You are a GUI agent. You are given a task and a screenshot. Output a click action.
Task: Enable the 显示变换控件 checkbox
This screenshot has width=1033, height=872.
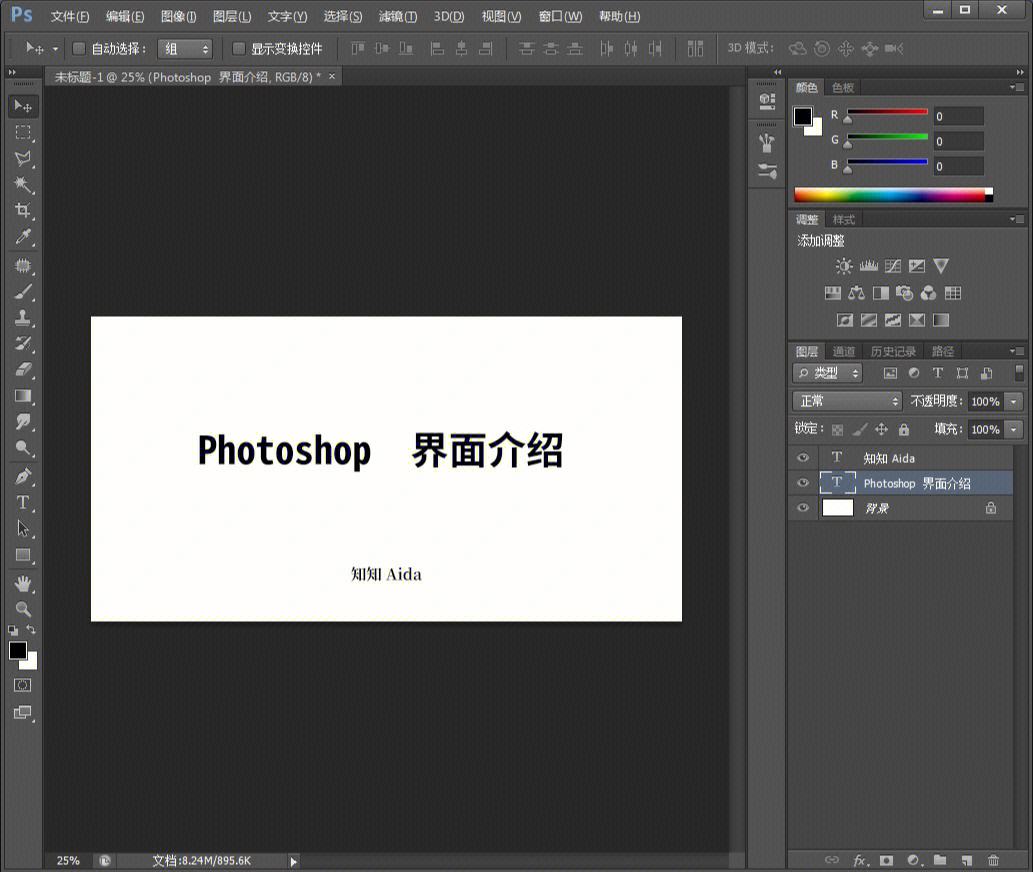point(238,48)
